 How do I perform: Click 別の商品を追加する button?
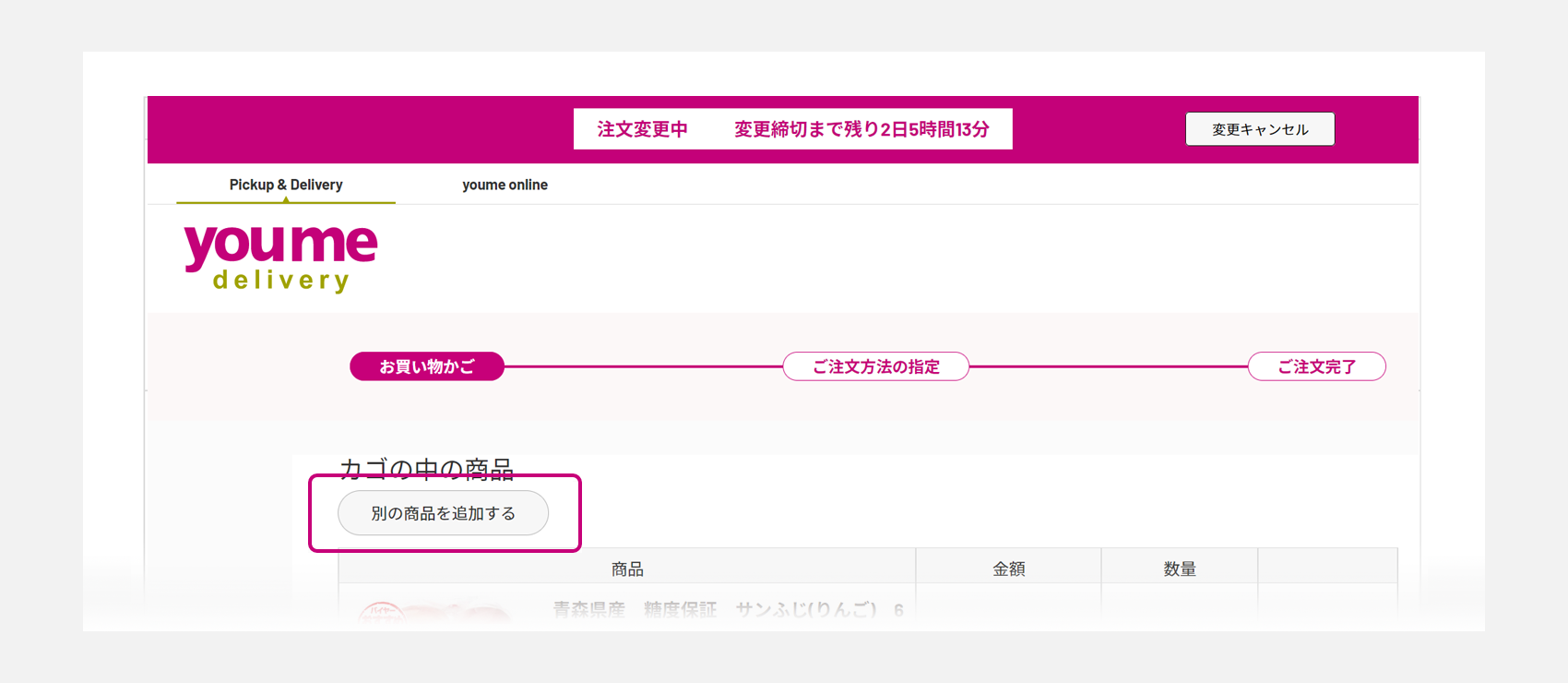pyautogui.click(x=444, y=513)
